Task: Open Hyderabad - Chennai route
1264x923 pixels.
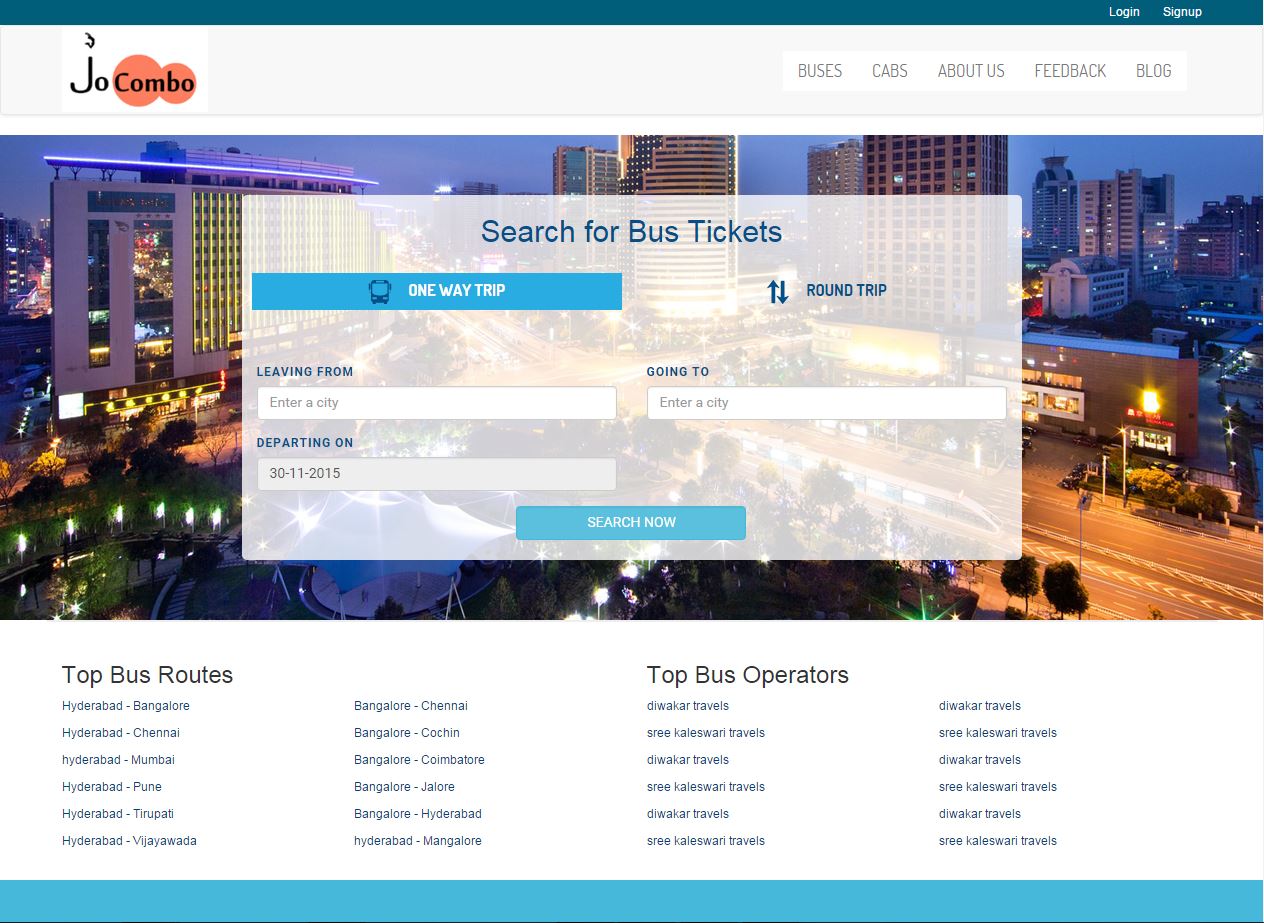Action: click(121, 733)
